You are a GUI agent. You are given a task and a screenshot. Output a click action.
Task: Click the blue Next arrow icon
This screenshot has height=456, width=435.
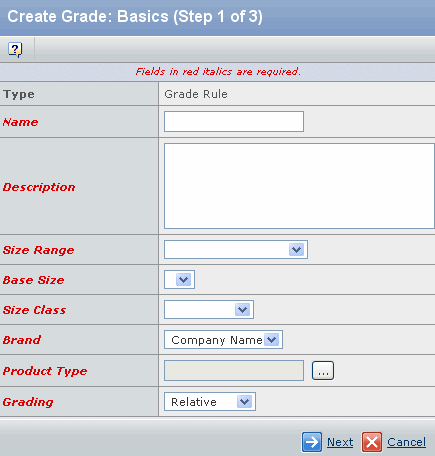pyautogui.click(x=312, y=442)
